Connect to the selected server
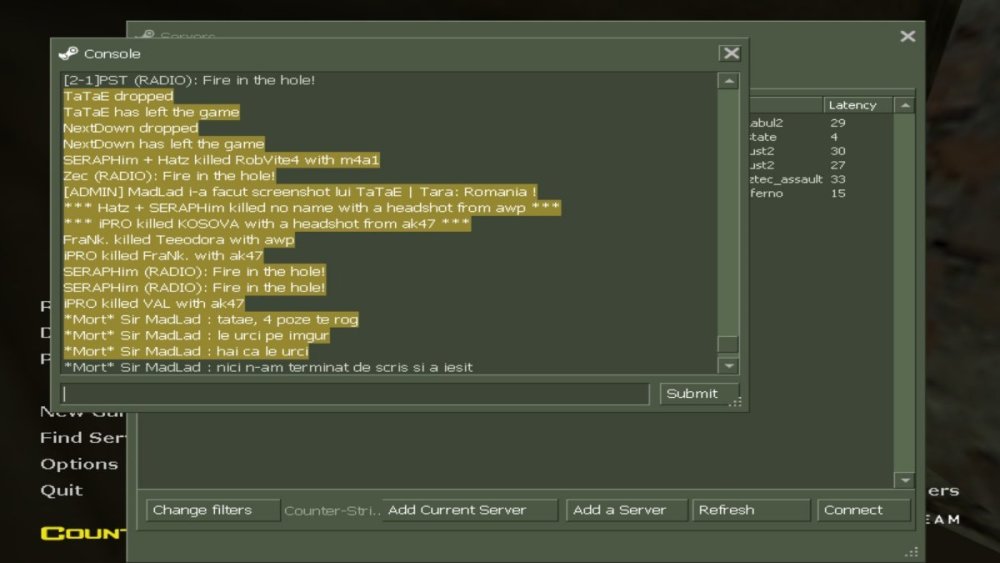Viewport: 1000px width, 563px height. 864,510
